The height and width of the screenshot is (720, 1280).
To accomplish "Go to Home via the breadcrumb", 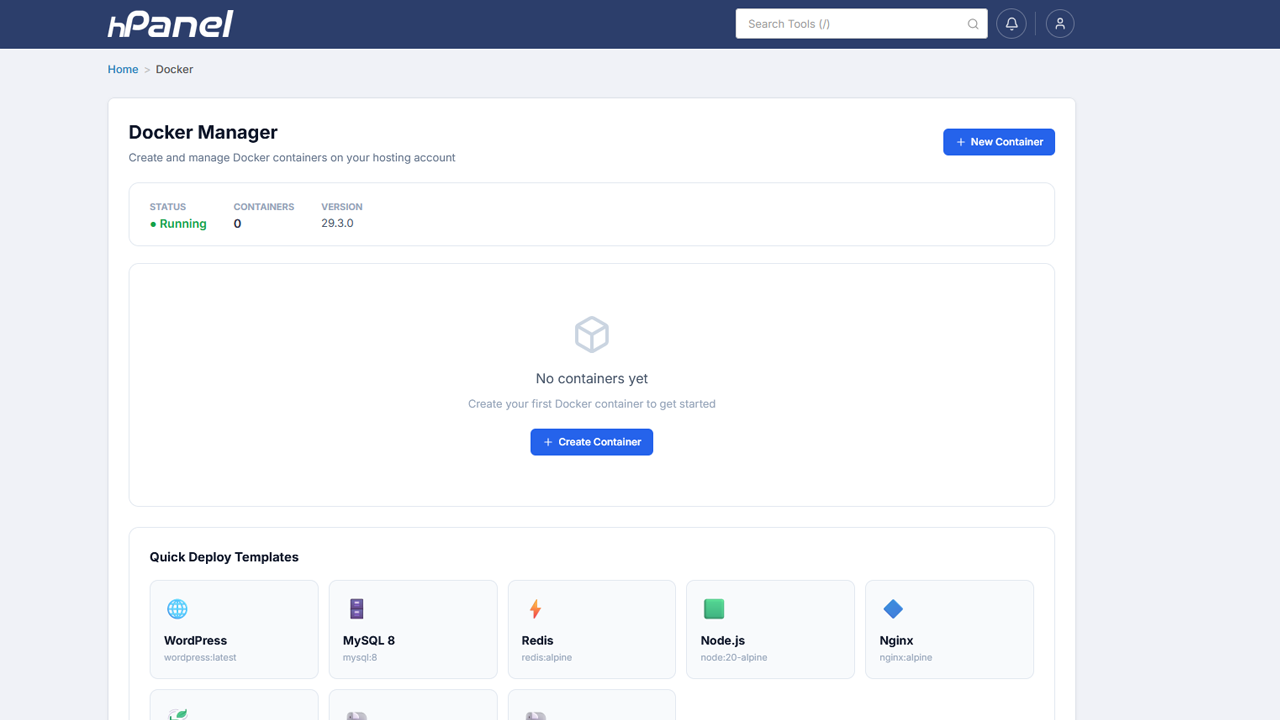I will pos(123,69).
